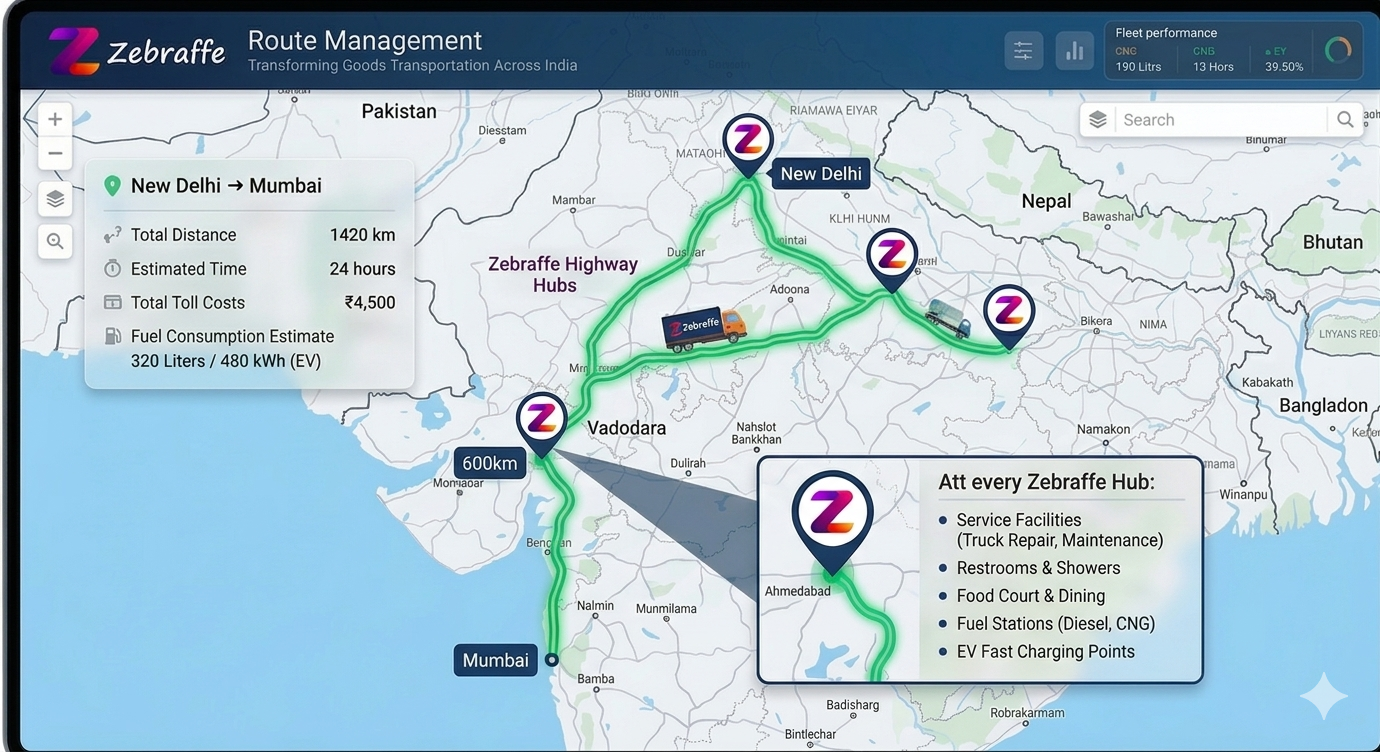Zoom in with the plus button
Image resolution: width=1380 pixels, height=752 pixels.
55,119
